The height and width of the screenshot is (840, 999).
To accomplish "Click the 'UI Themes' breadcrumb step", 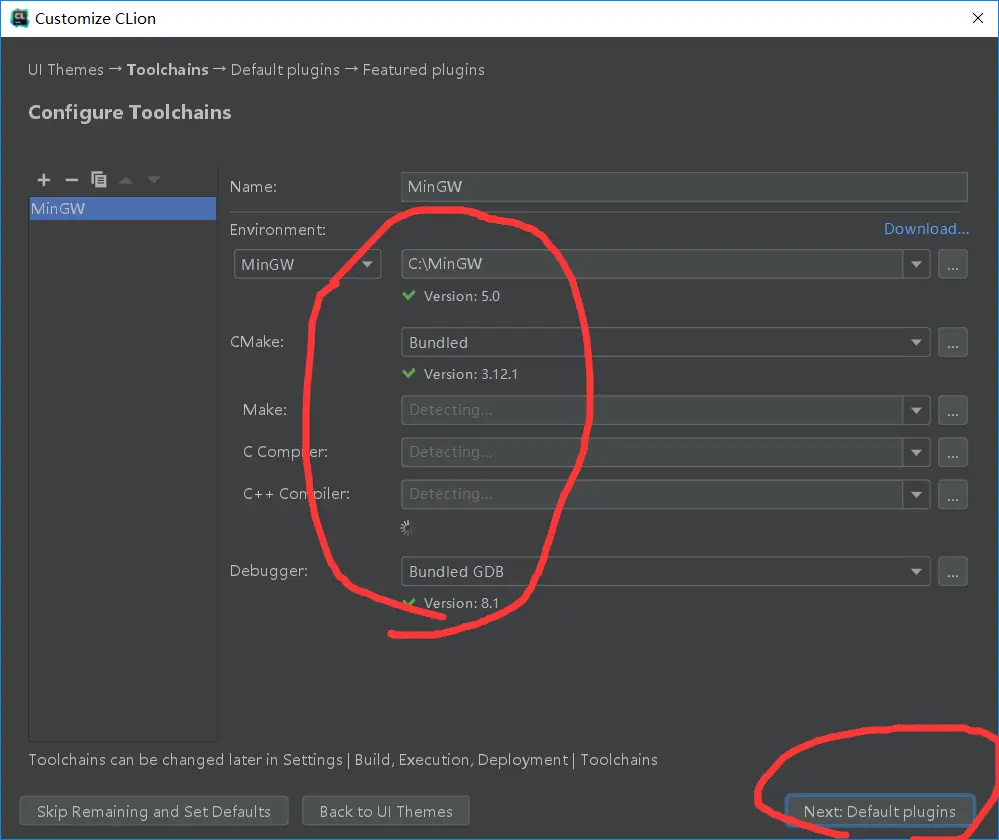I will click(x=66, y=69).
